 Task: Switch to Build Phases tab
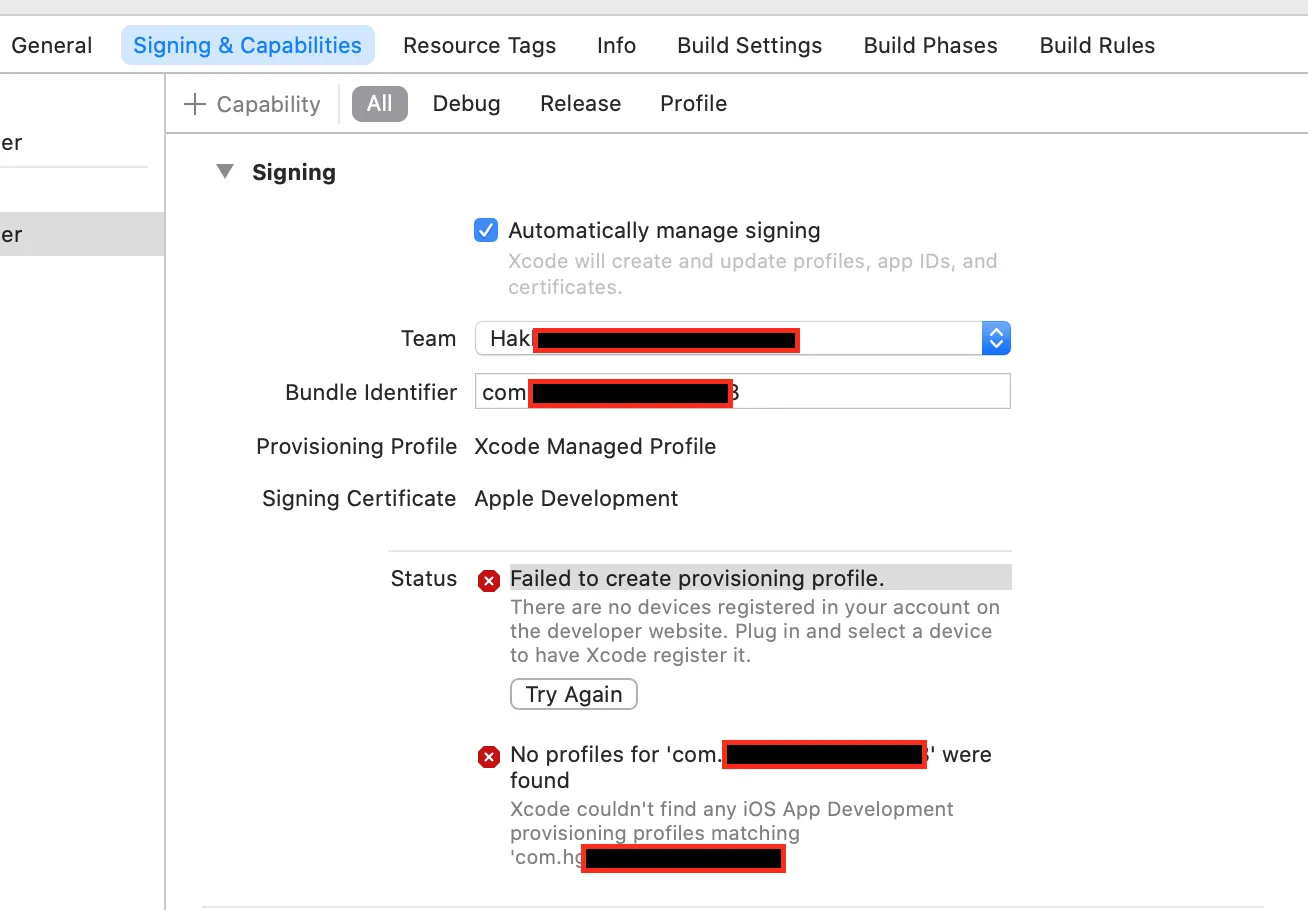(930, 46)
